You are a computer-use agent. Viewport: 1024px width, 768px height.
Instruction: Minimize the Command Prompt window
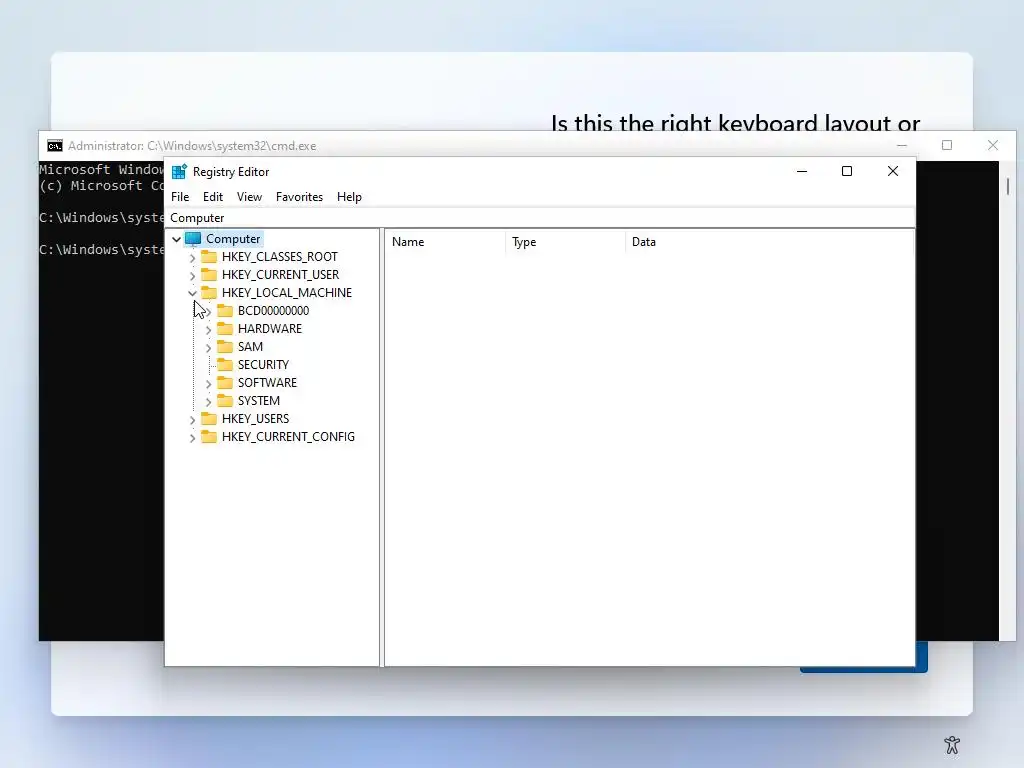pos(902,145)
